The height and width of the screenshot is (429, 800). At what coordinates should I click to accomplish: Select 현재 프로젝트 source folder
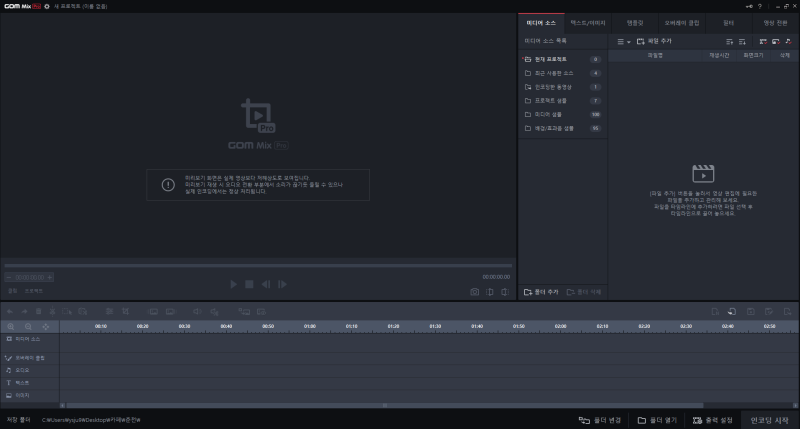pyautogui.click(x=562, y=59)
